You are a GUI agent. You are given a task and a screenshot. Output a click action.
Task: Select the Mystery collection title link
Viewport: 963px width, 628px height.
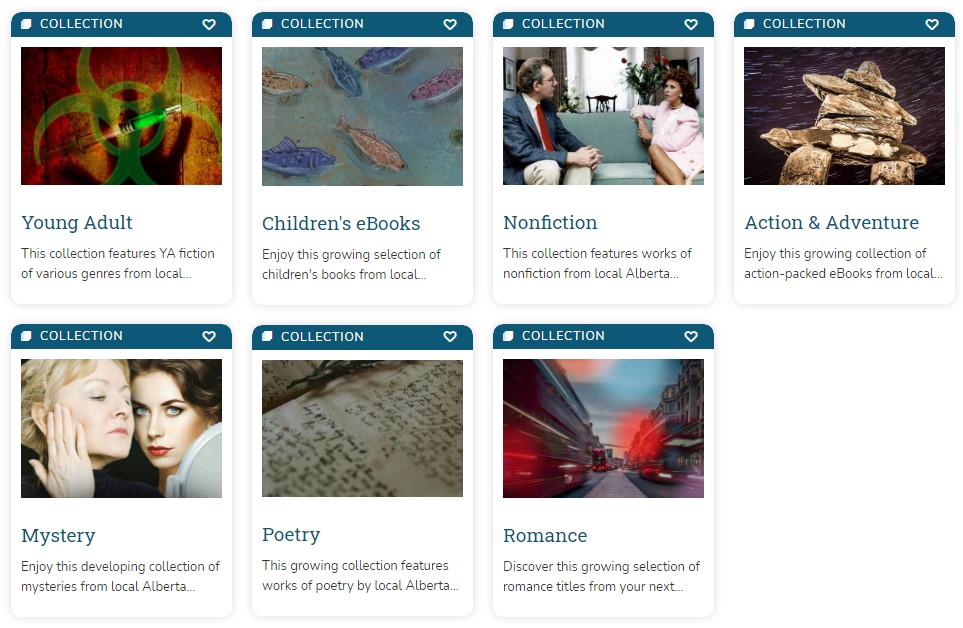pyautogui.click(x=58, y=536)
